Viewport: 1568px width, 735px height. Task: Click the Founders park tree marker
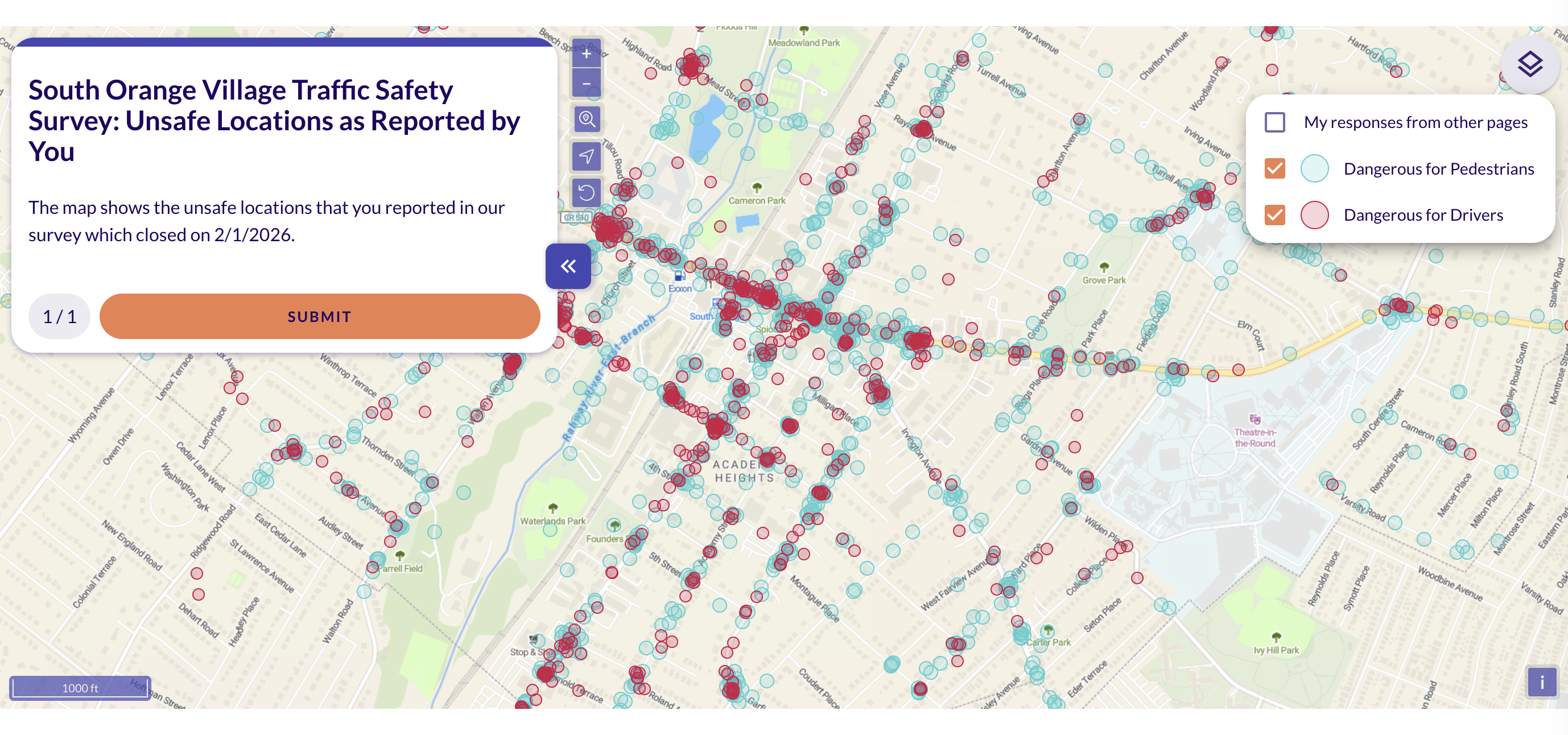[615, 525]
